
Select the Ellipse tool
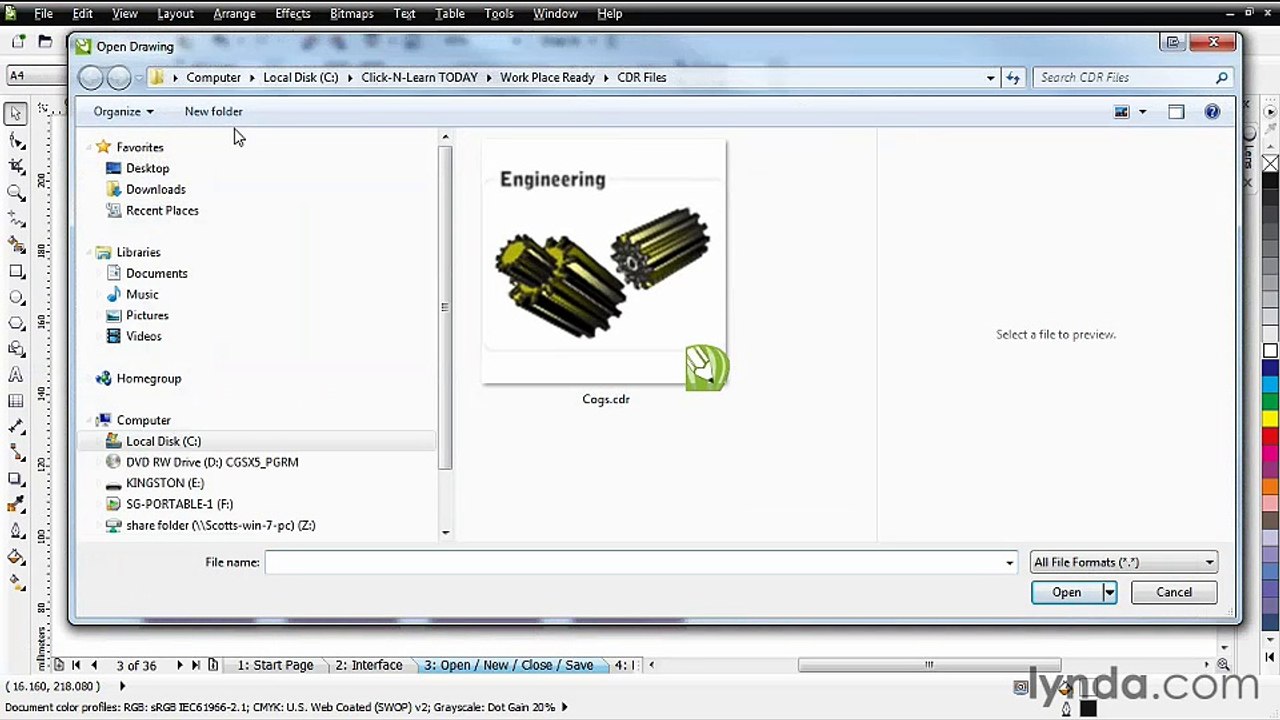tap(16, 297)
